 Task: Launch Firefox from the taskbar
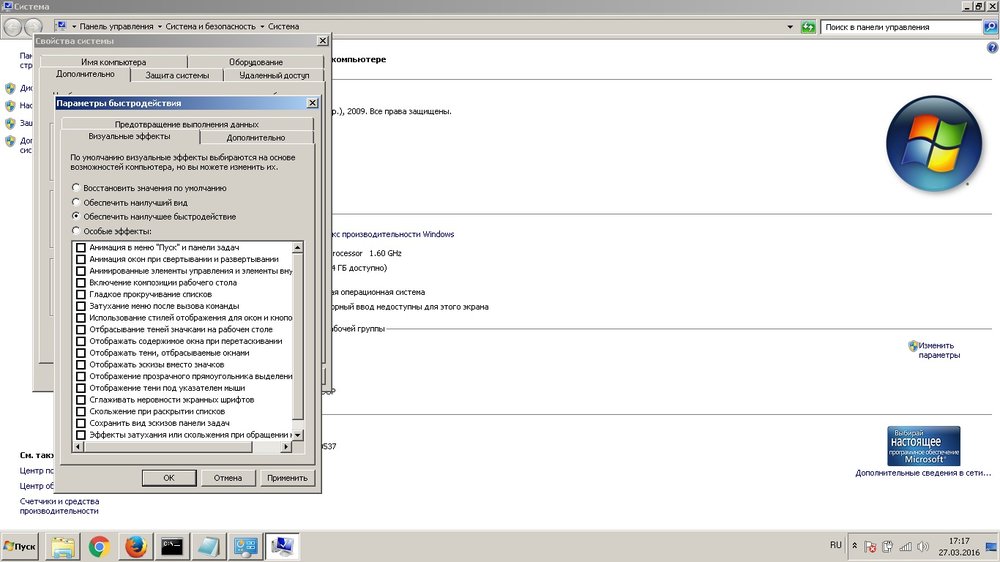pos(137,546)
